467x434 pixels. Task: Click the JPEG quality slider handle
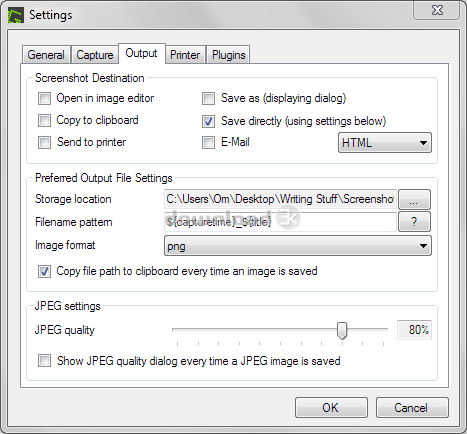click(x=342, y=330)
